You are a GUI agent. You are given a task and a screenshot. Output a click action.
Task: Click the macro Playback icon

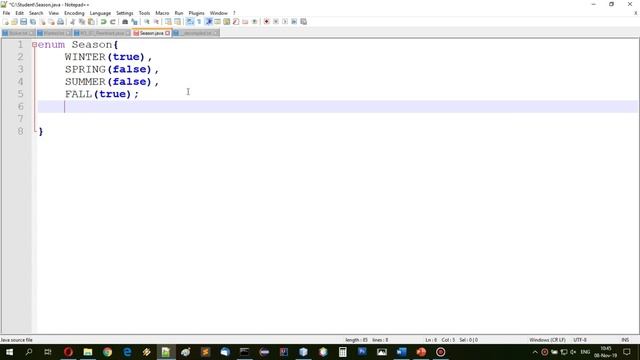click(285, 22)
